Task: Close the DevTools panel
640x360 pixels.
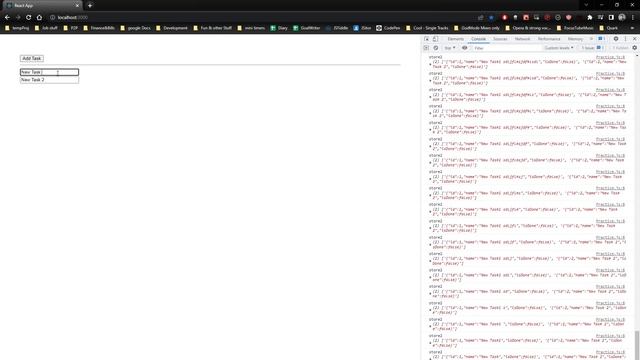Action: (635, 39)
